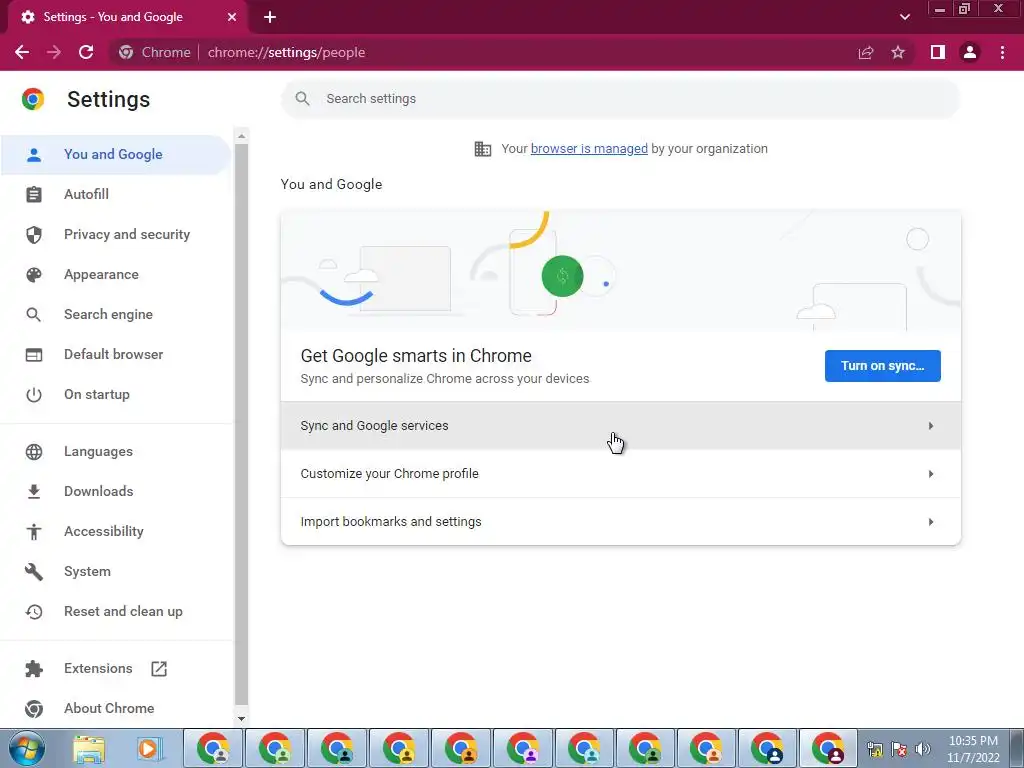
Task: Close the Settings tab
Action: point(232,17)
